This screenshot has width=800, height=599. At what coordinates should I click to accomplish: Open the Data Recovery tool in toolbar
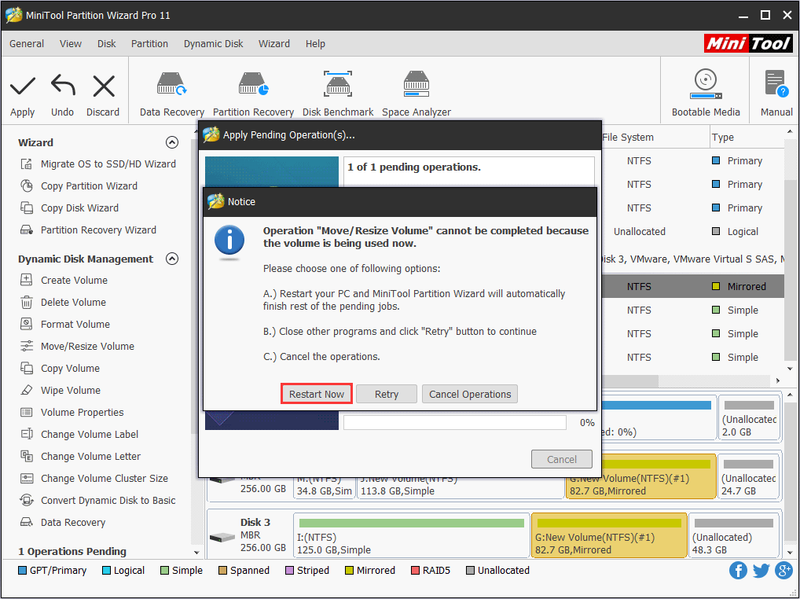click(x=171, y=94)
